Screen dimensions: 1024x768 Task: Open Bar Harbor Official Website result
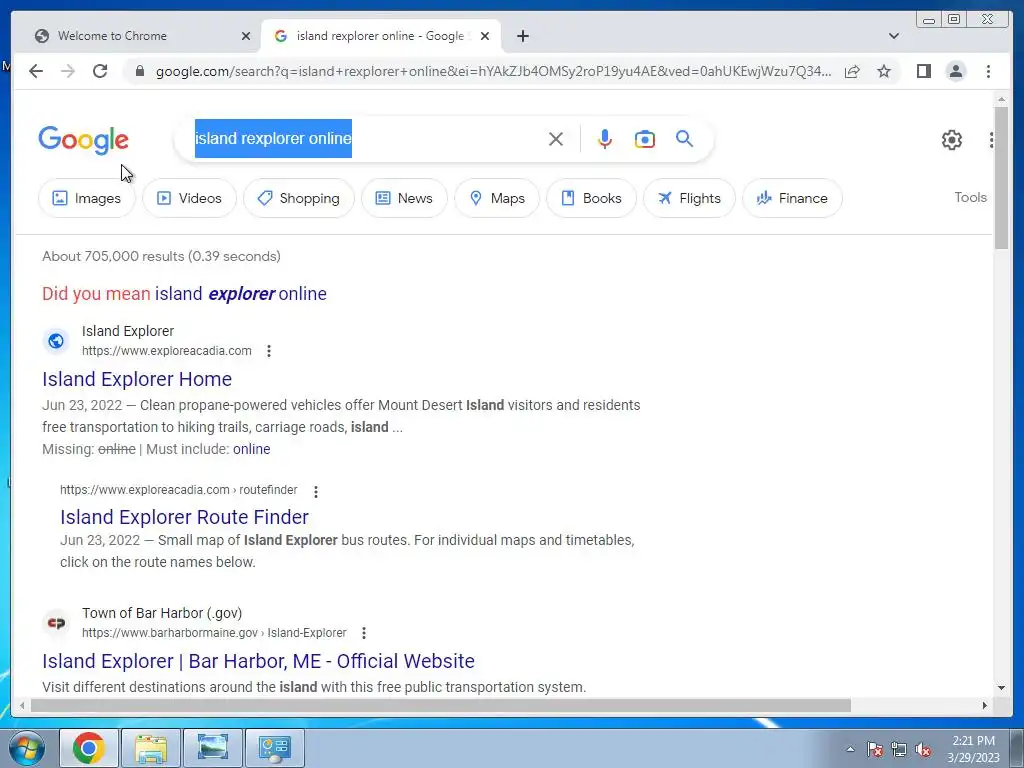259,661
